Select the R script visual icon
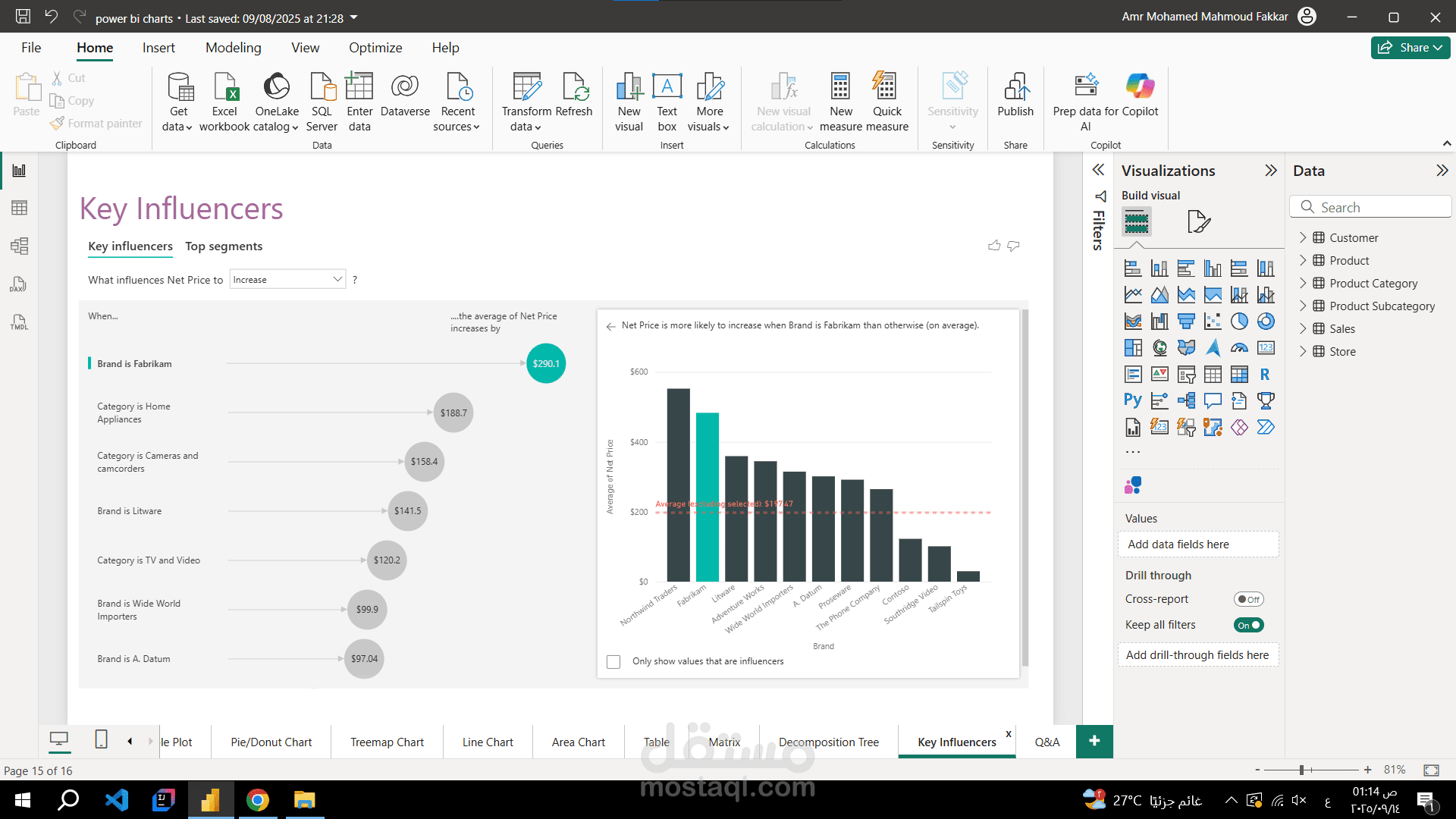Image resolution: width=1456 pixels, height=819 pixels. [1266, 375]
